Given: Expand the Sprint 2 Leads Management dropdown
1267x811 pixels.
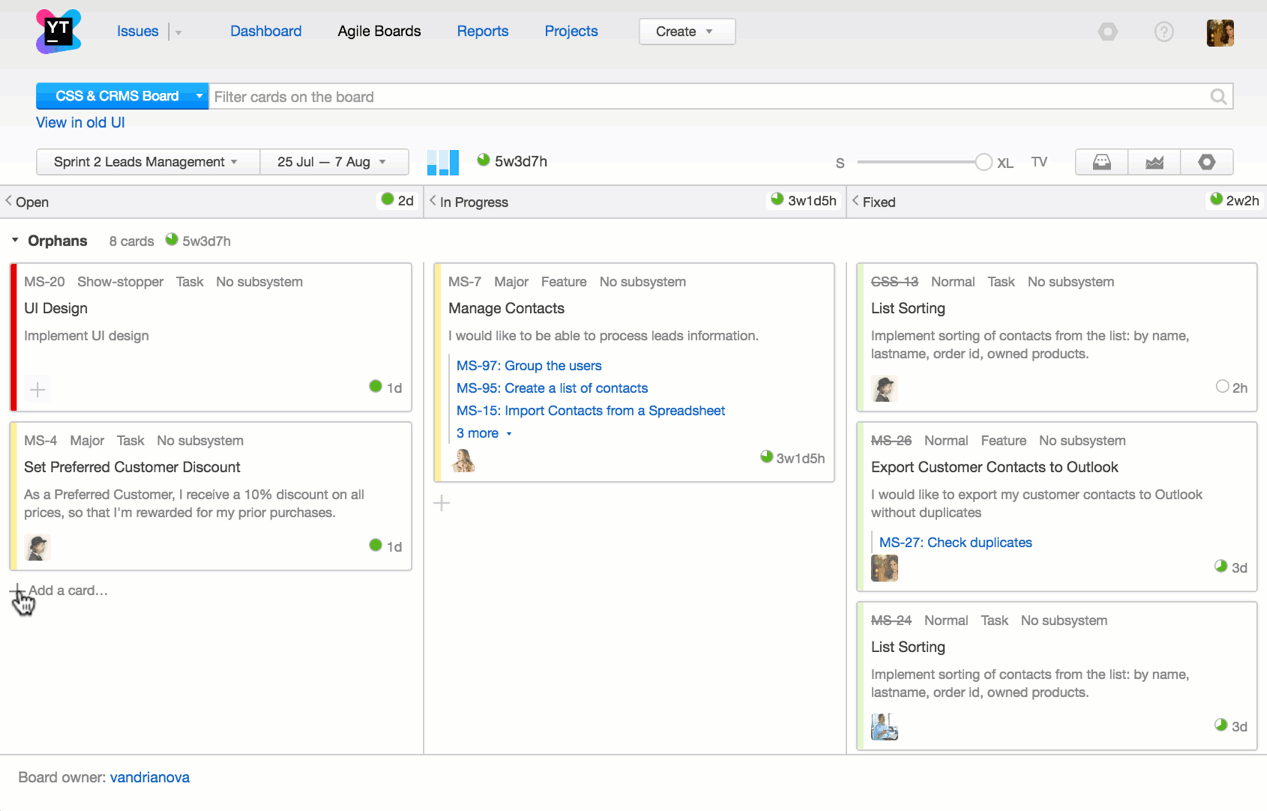Looking at the screenshot, I should point(146,161).
